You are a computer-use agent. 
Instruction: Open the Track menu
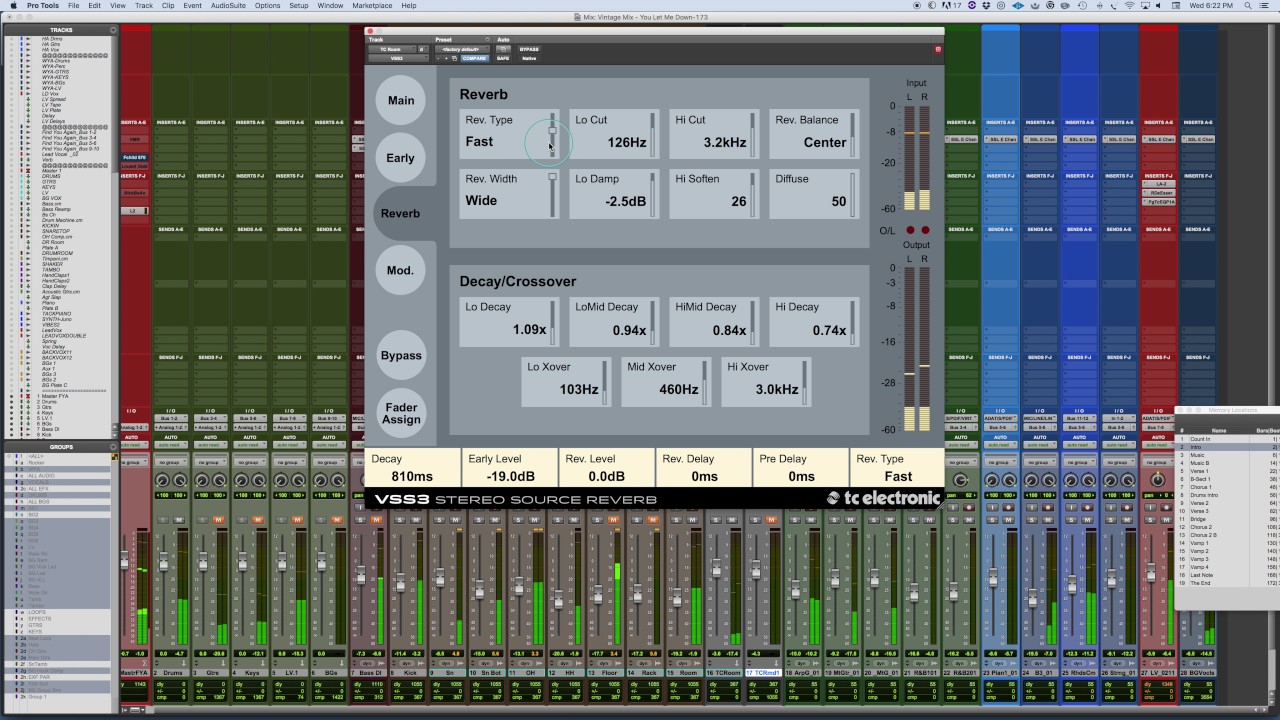click(144, 6)
